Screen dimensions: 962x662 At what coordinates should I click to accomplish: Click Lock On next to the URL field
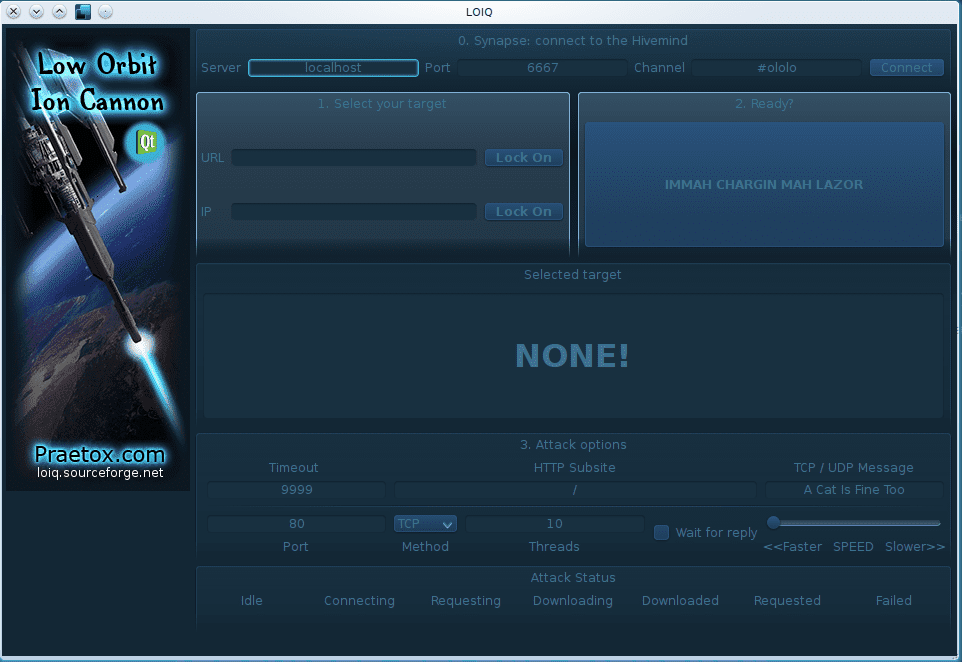[524, 158]
